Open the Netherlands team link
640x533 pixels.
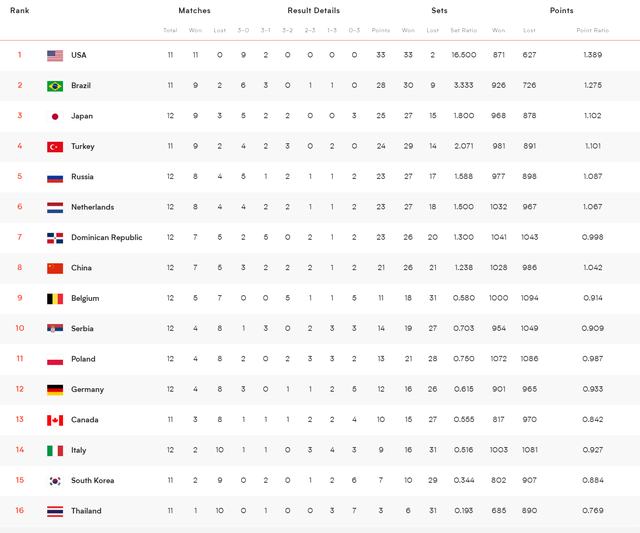coord(92,208)
